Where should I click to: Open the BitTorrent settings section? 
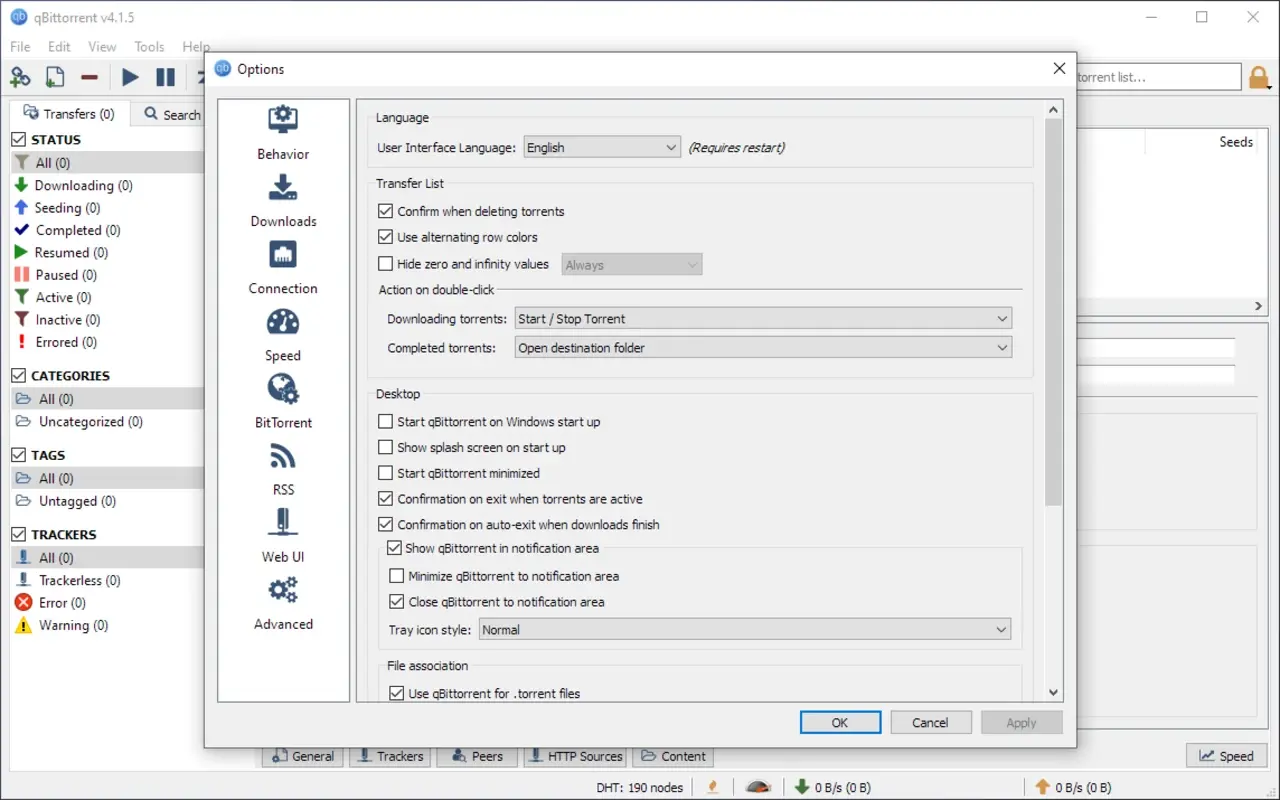pos(282,392)
